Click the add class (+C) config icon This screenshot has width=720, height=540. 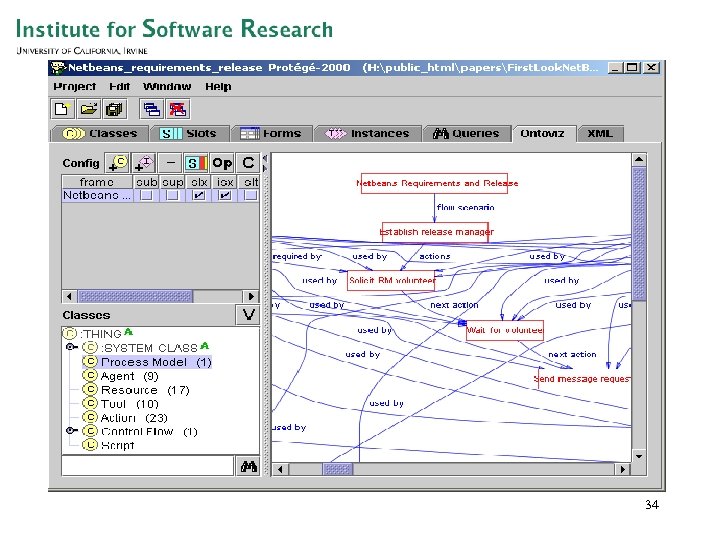point(117,163)
